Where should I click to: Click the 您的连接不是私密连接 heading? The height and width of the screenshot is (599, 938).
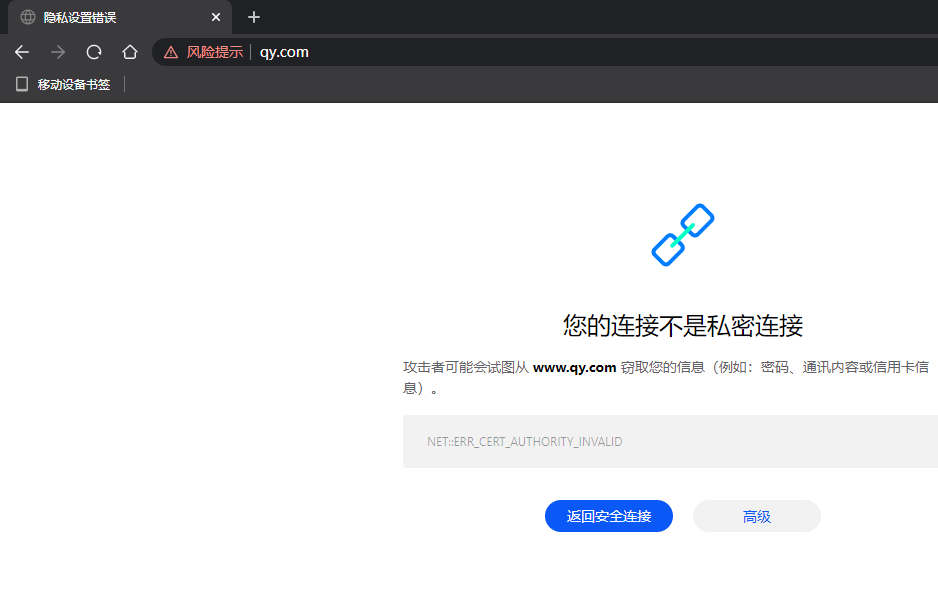point(683,326)
